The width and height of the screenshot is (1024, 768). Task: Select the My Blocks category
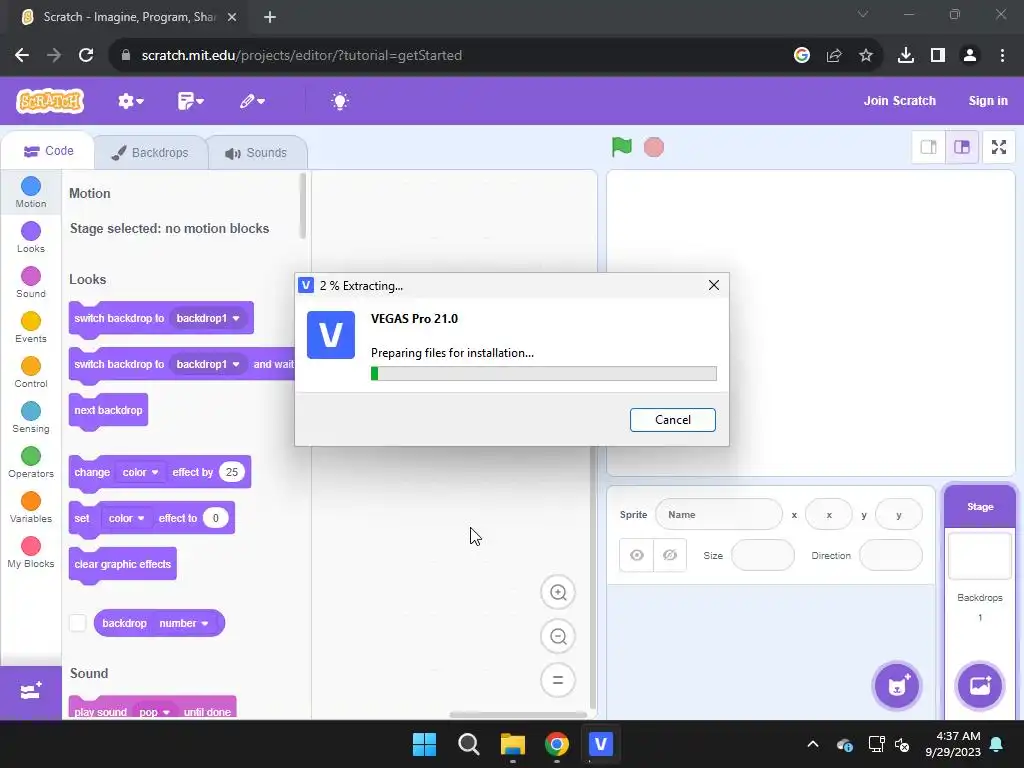pyautogui.click(x=31, y=552)
